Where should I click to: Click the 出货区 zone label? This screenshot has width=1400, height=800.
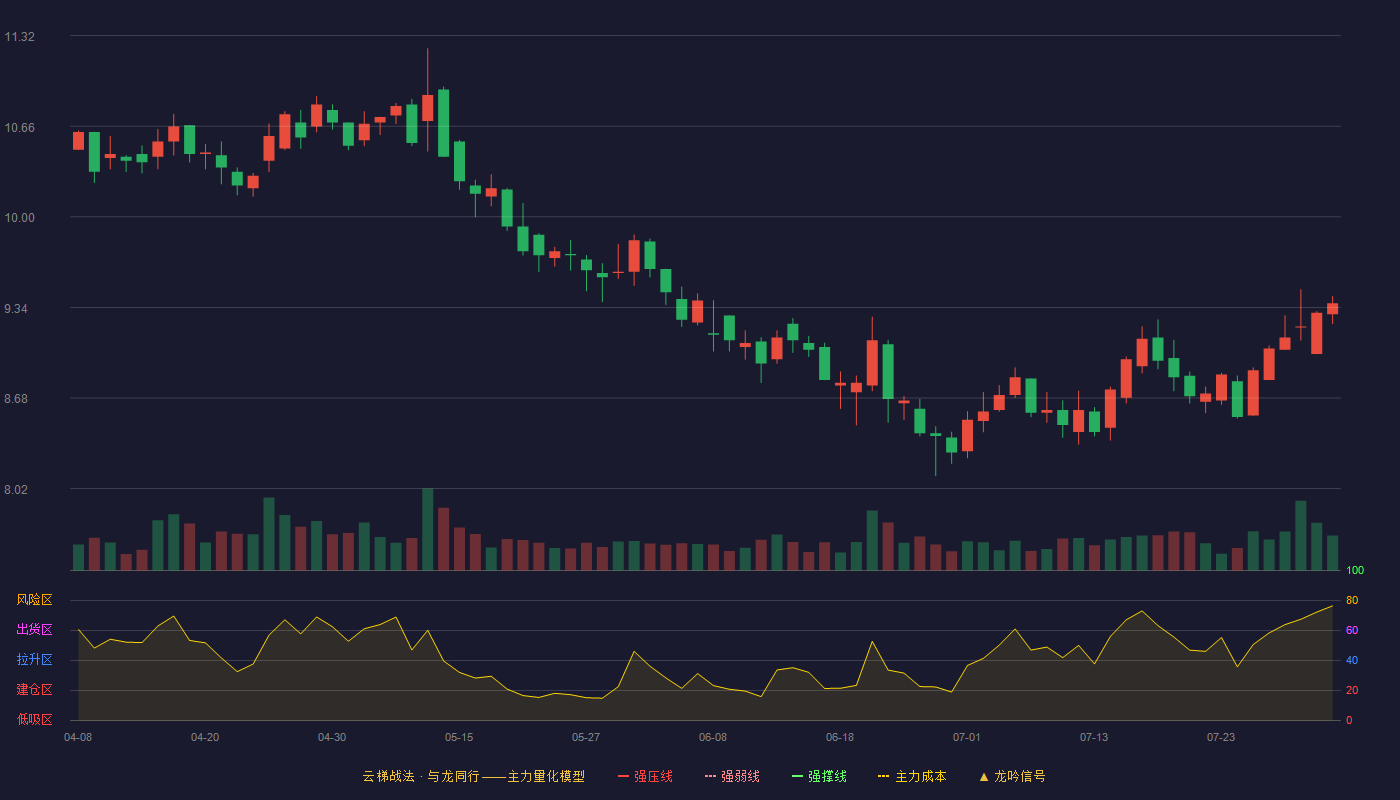34,630
